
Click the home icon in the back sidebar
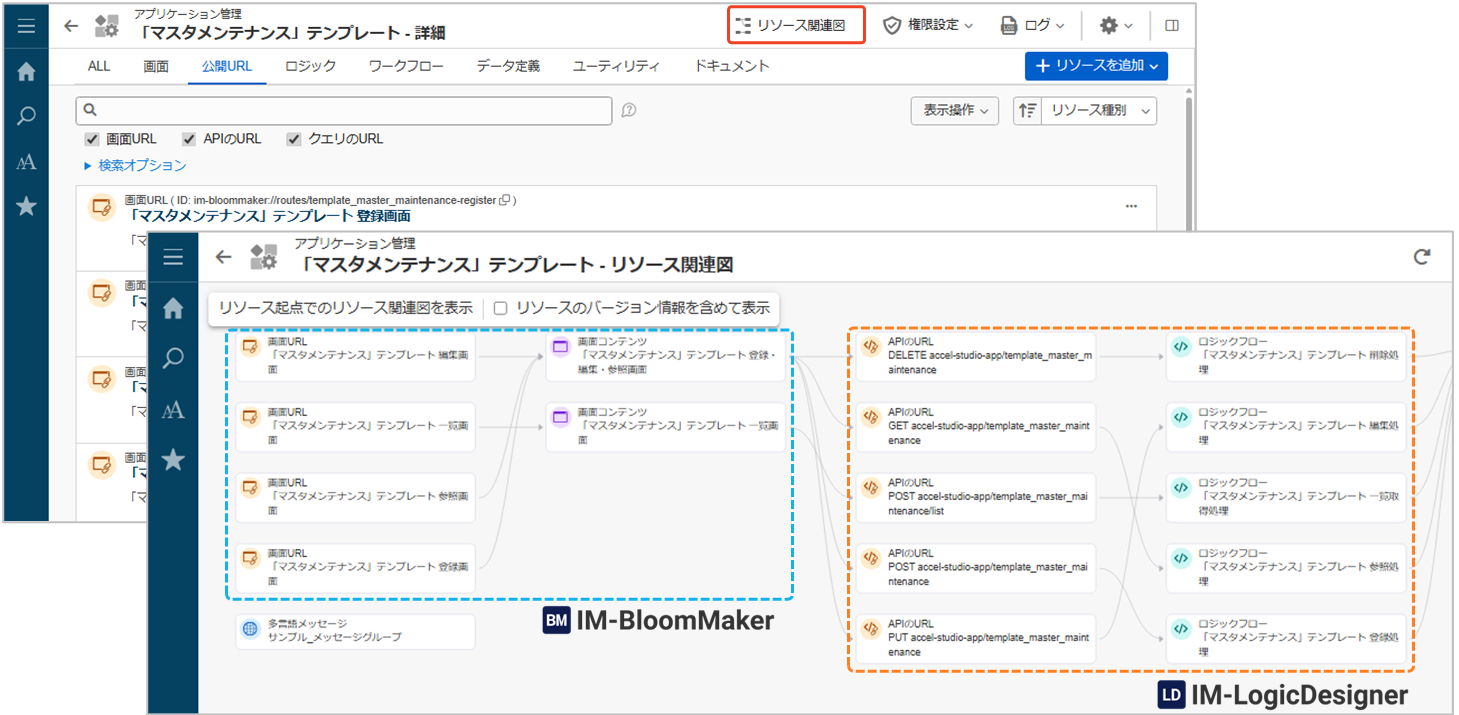(26, 71)
